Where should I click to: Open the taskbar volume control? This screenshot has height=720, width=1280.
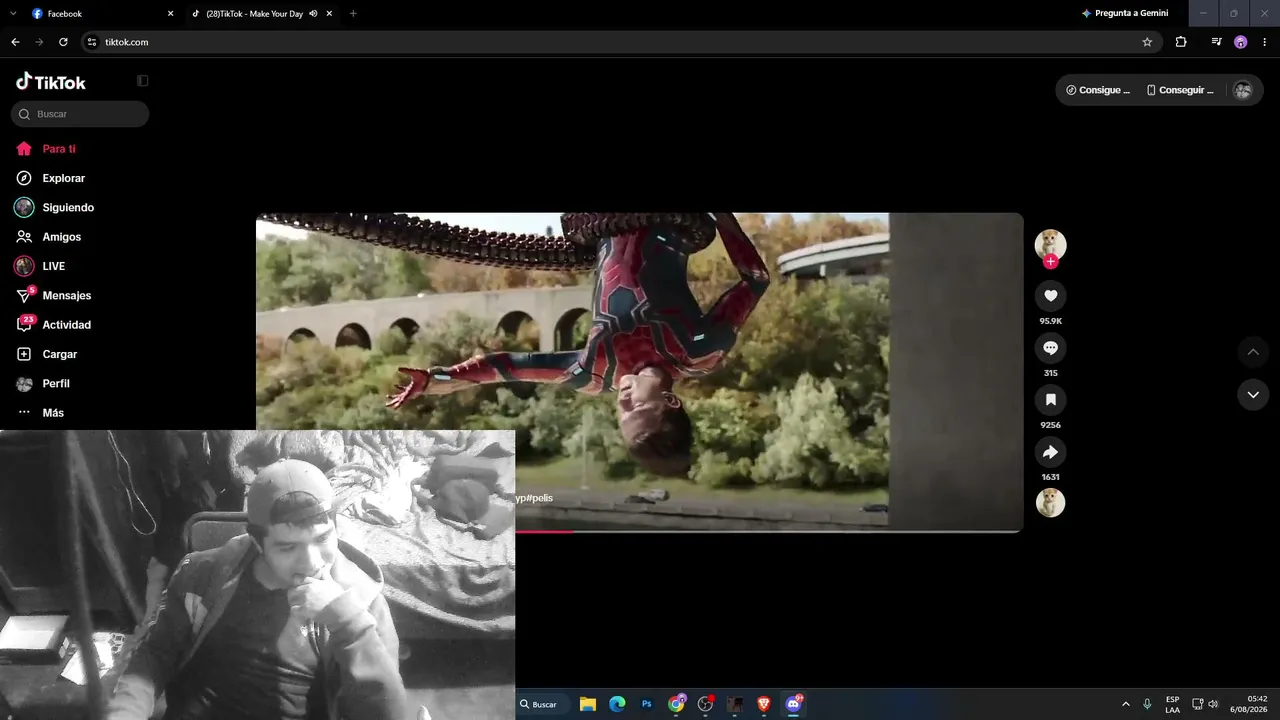coord(1214,704)
